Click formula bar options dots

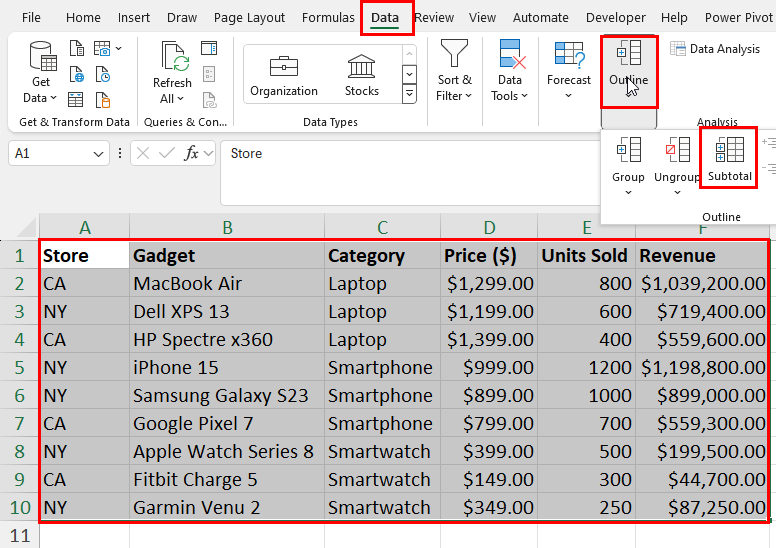[x=120, y=153]
